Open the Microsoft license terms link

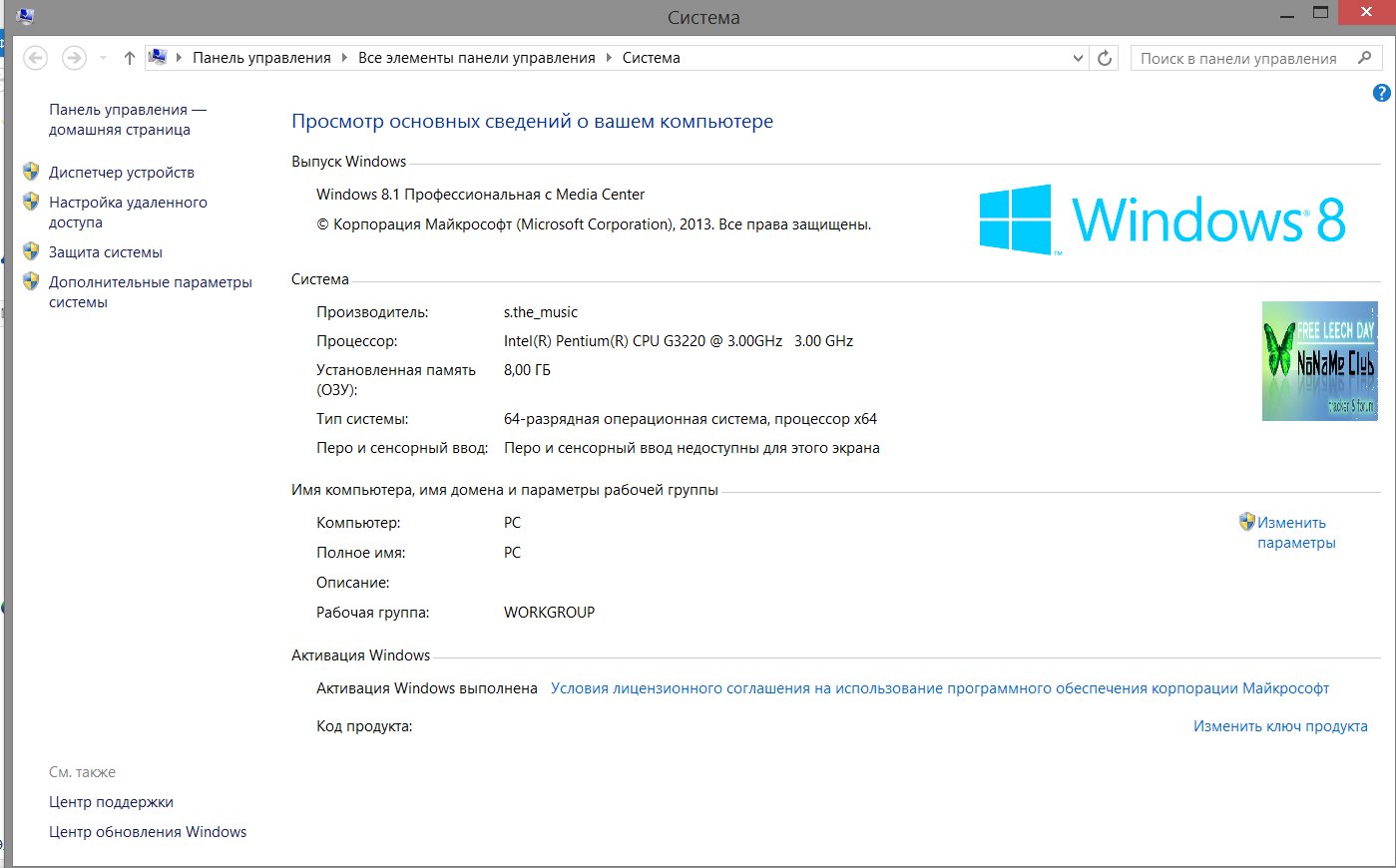click(939, 688)
